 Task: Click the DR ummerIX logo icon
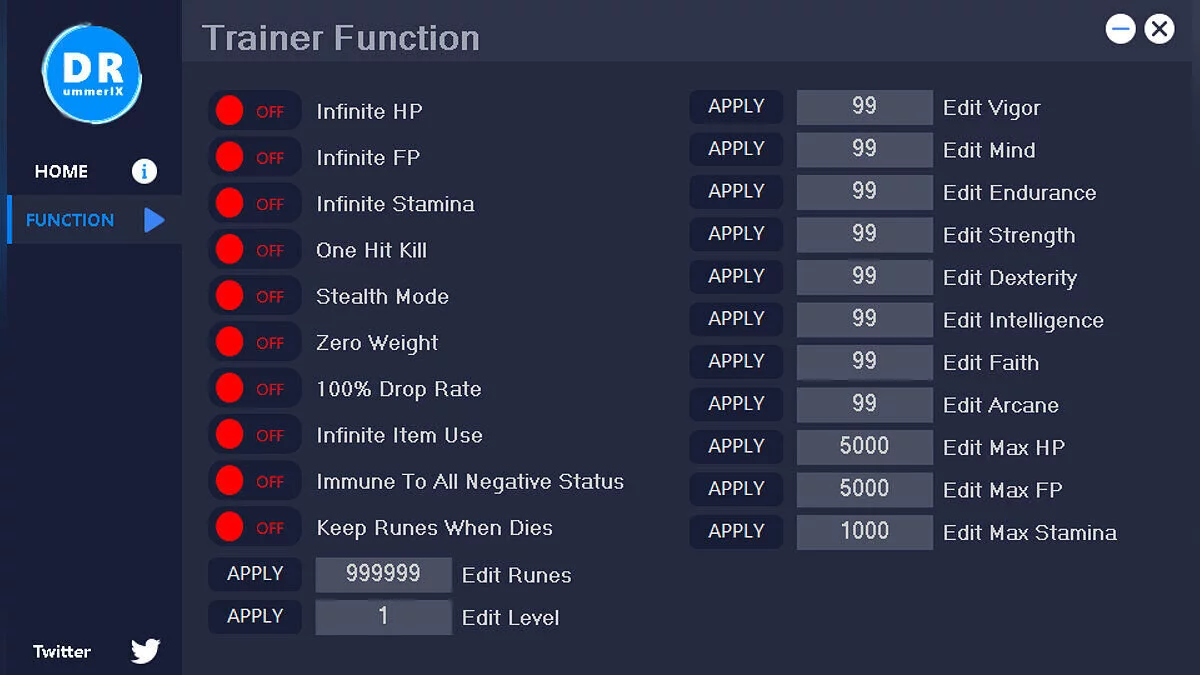(92, 75)
